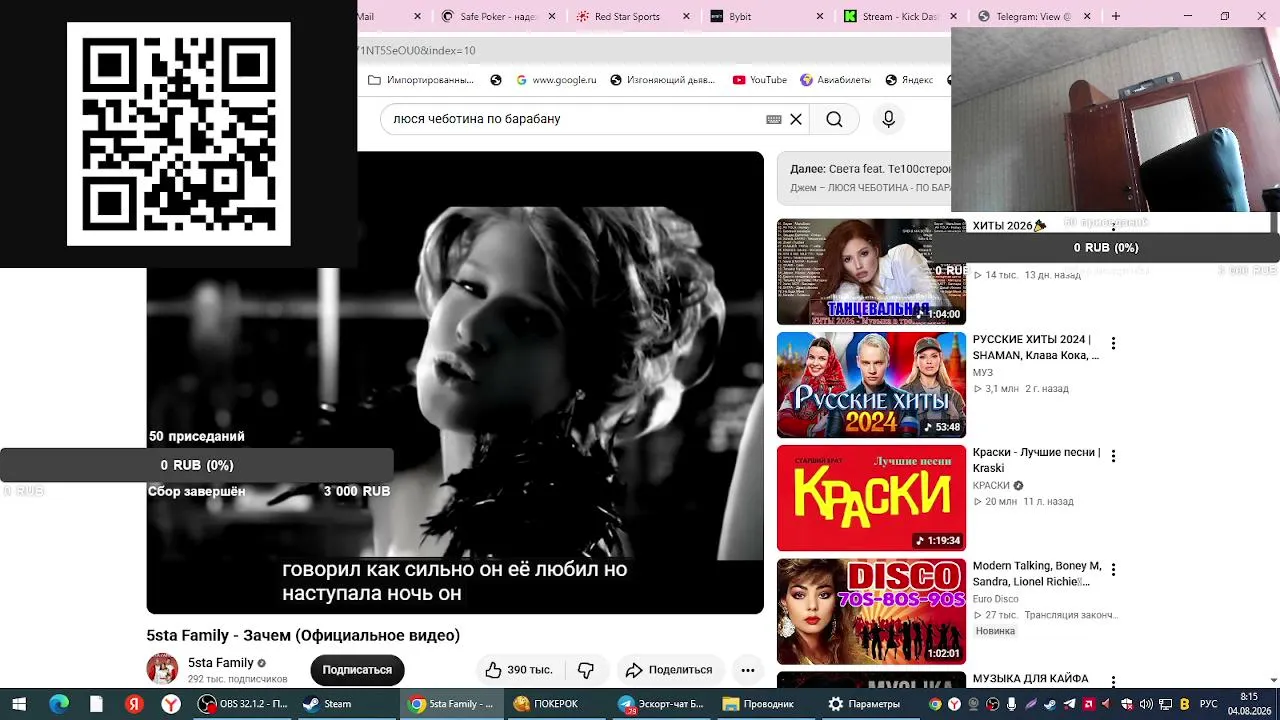Viewport: 1280px width, 720px height.
Task: Open more actions menu under the video
Action: 747,670
